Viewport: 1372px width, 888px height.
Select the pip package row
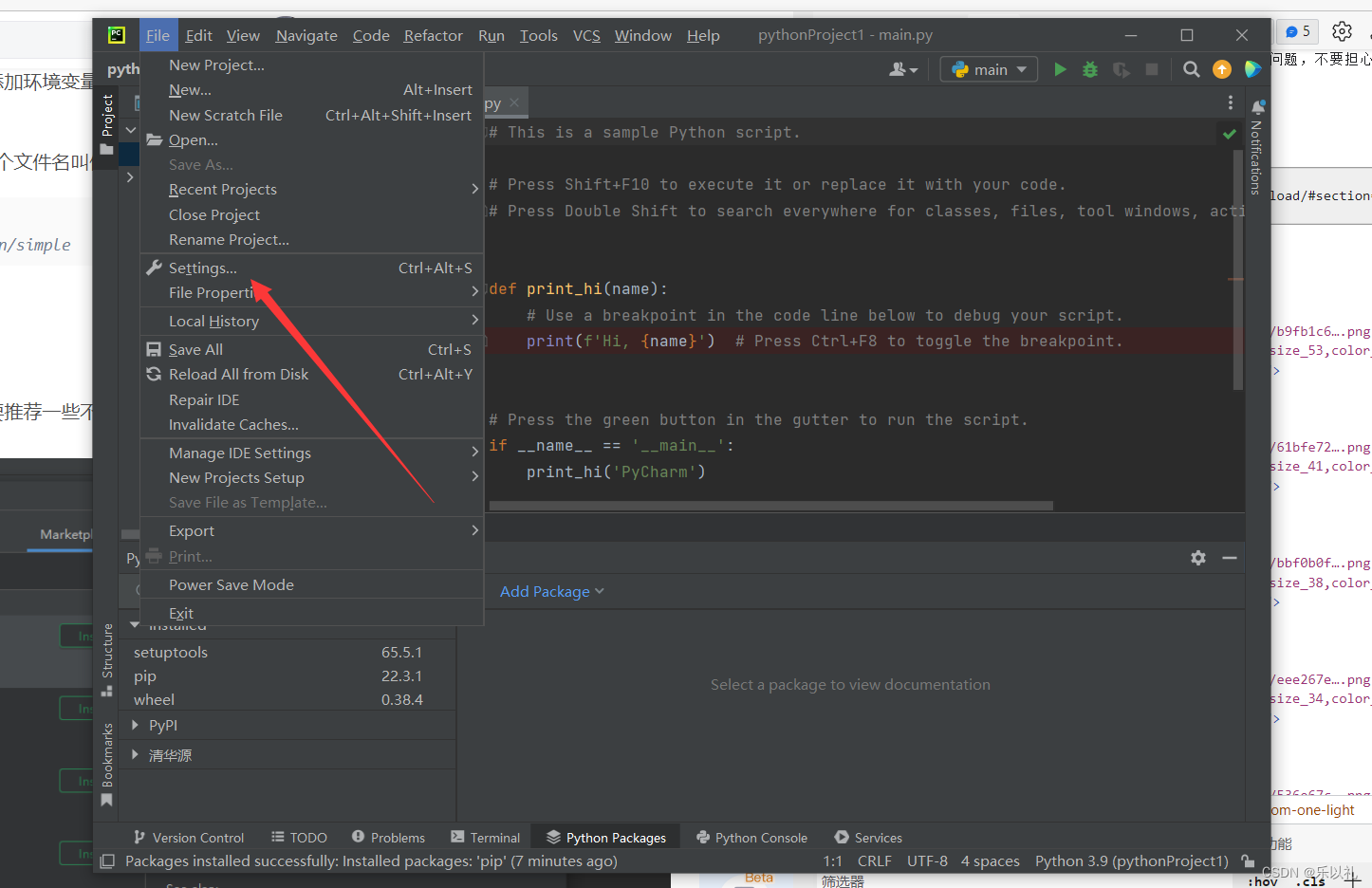[287, 675]
